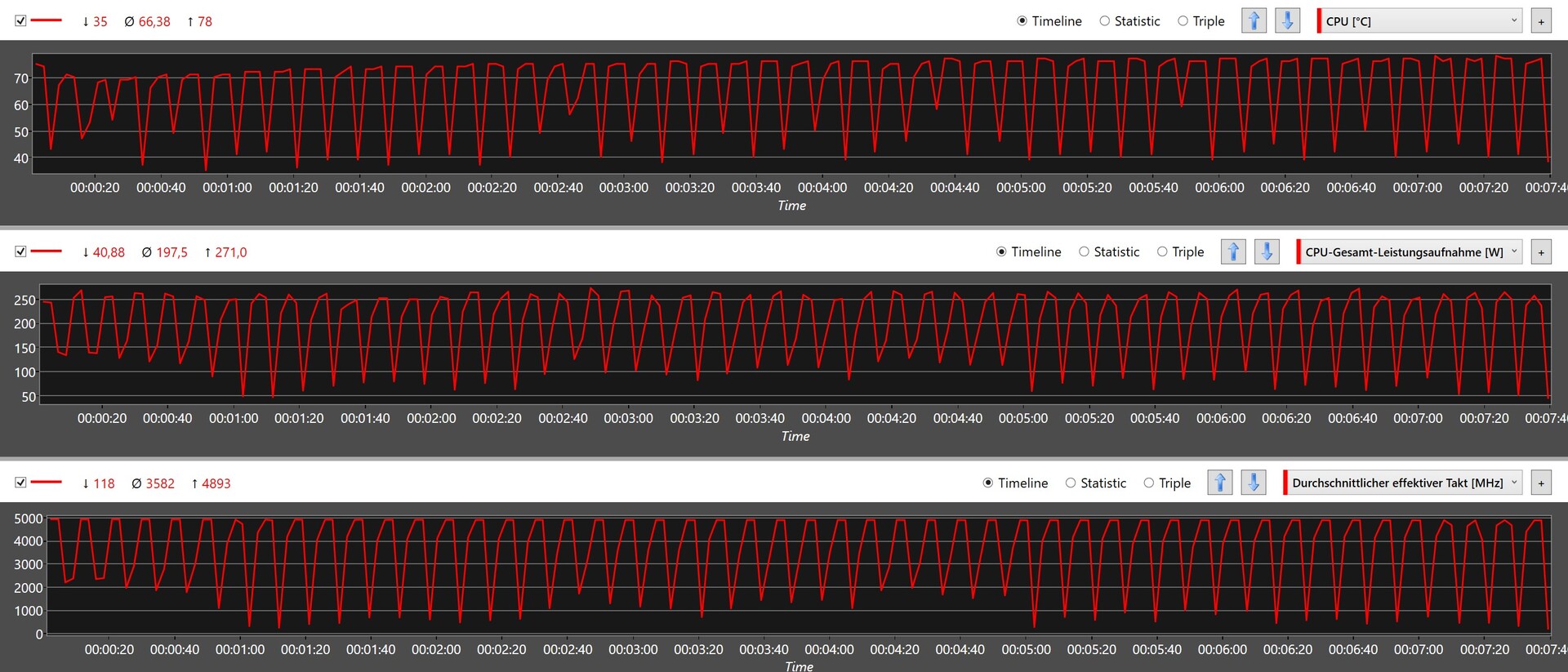
Task: Click minimum clock value 118
Action: (104, 483)
